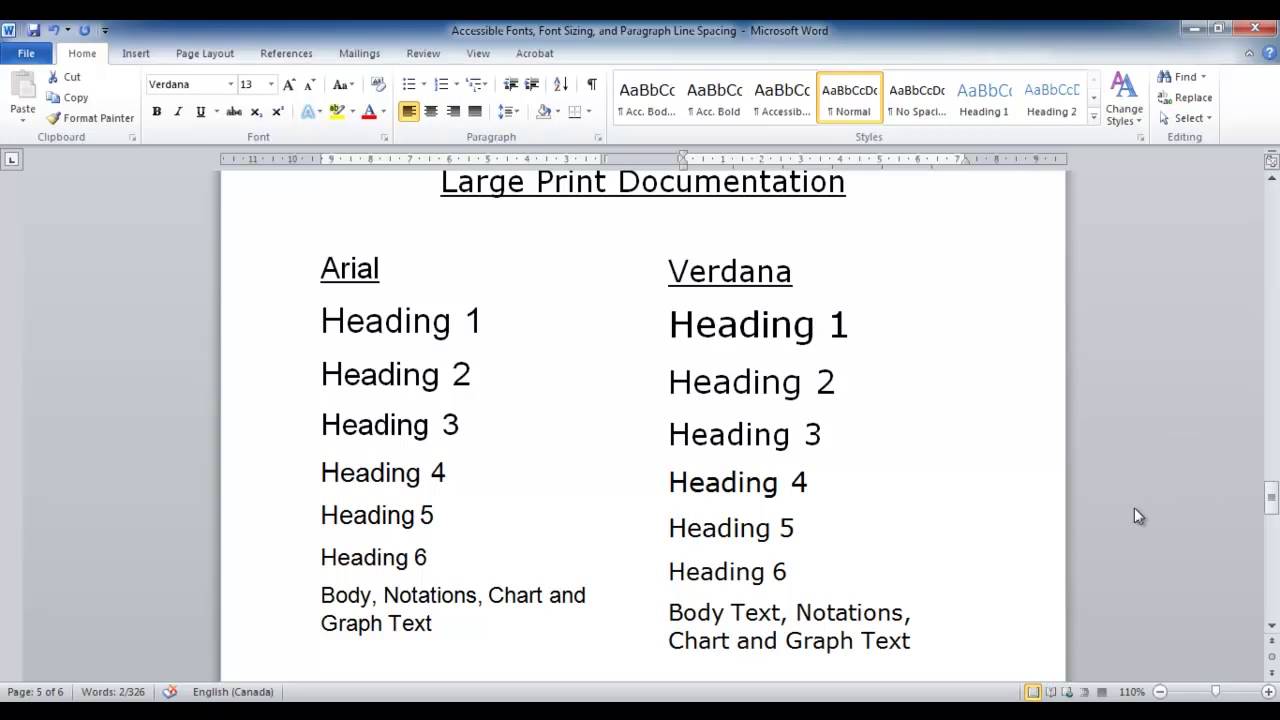The height and width of the screenshot is (720, 1280).
Task: Shrink the font size
Action: tap(310, 85)
